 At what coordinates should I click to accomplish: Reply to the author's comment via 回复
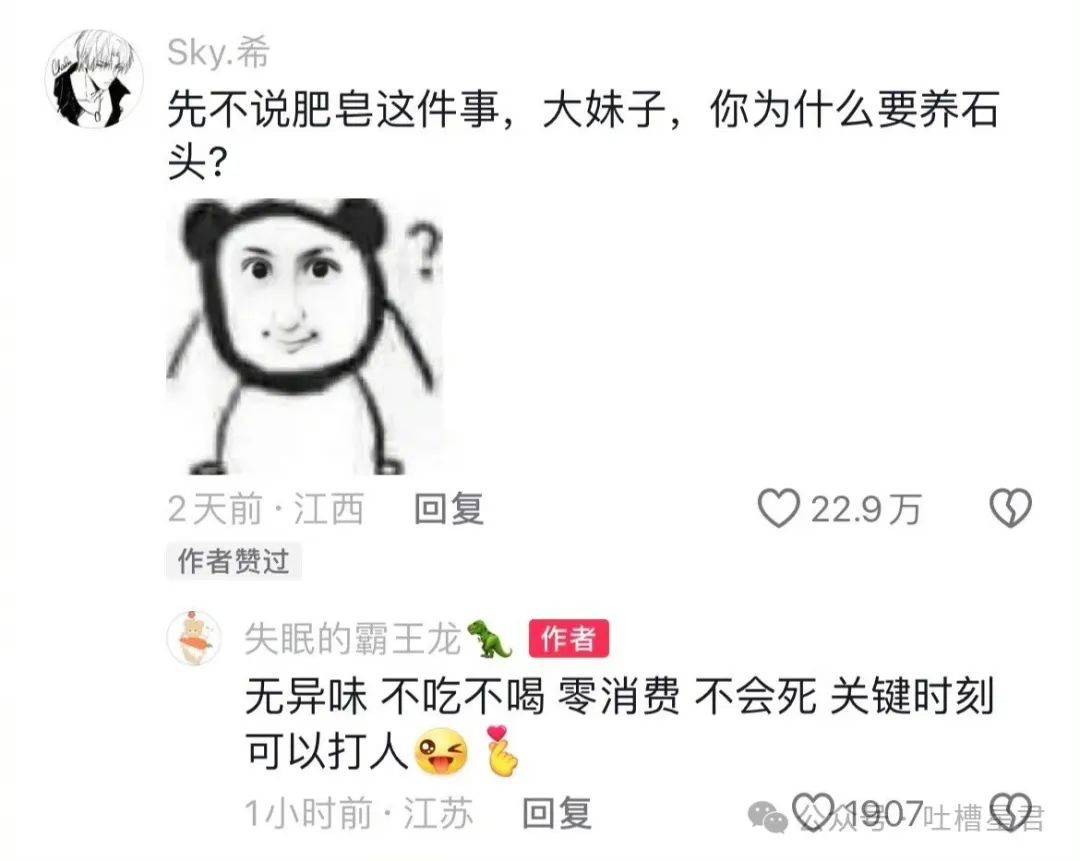click(x=557, y=813)
